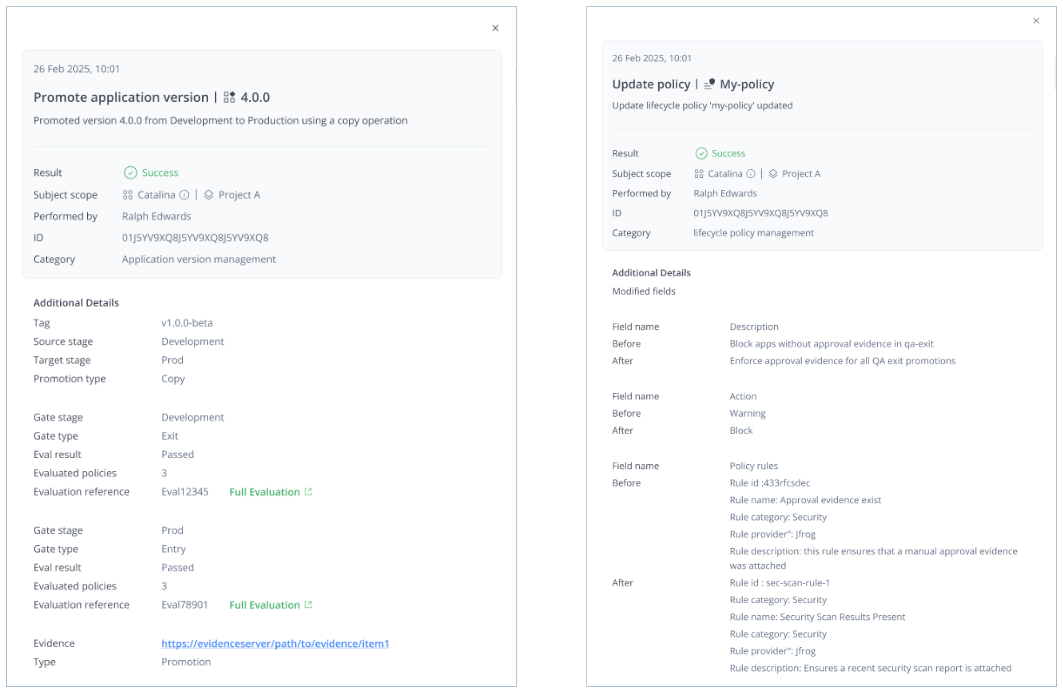Screen dimensions: 1063x694
Task: Click the Success checkmark in Update policy dialog
Action: (700, 153)
